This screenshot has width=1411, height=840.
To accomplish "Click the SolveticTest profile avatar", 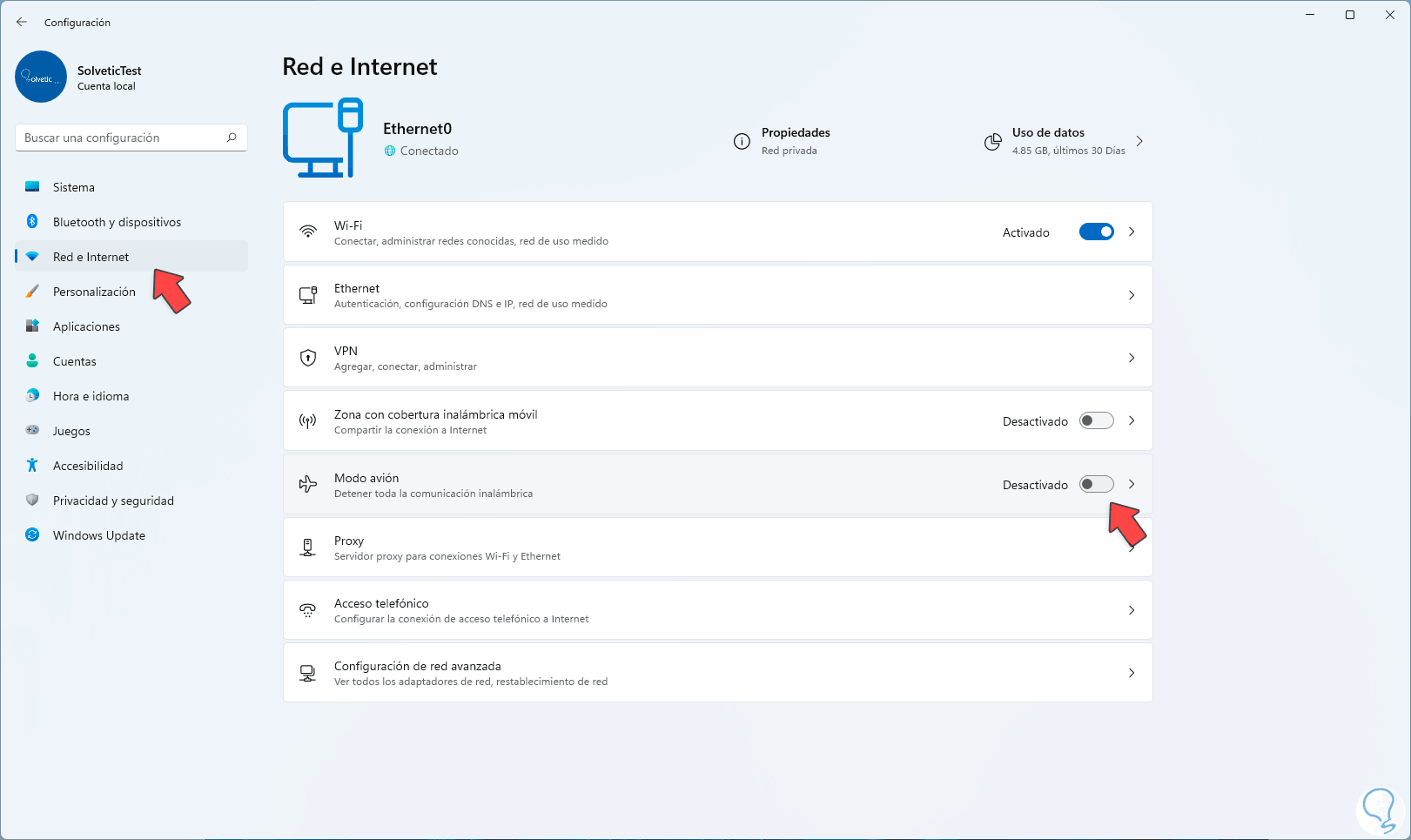I will coord(41,77).
